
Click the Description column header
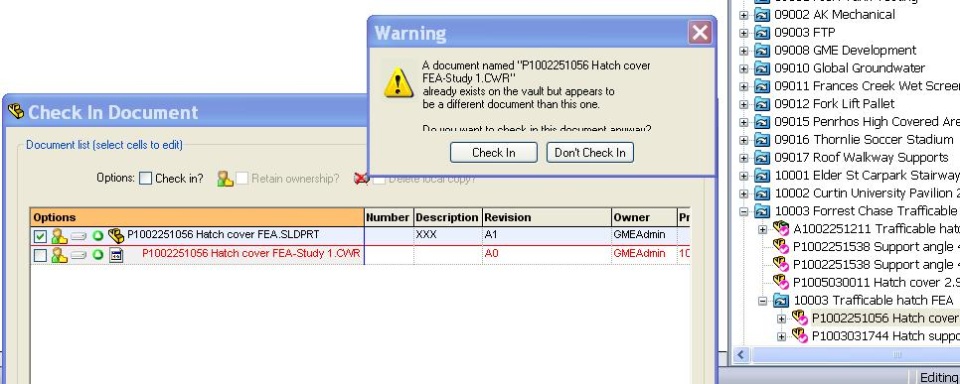tap(448, 217)
